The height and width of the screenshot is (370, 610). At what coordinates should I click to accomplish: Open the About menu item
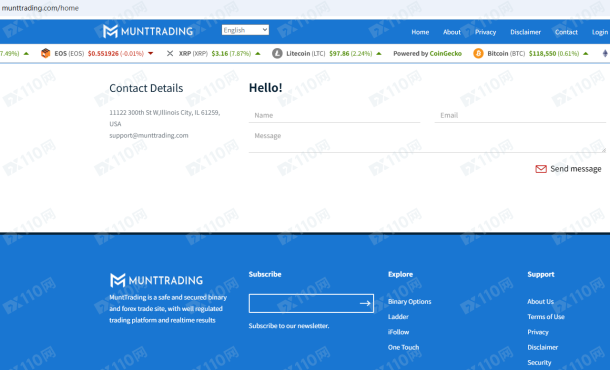click(x=452, y=32)
